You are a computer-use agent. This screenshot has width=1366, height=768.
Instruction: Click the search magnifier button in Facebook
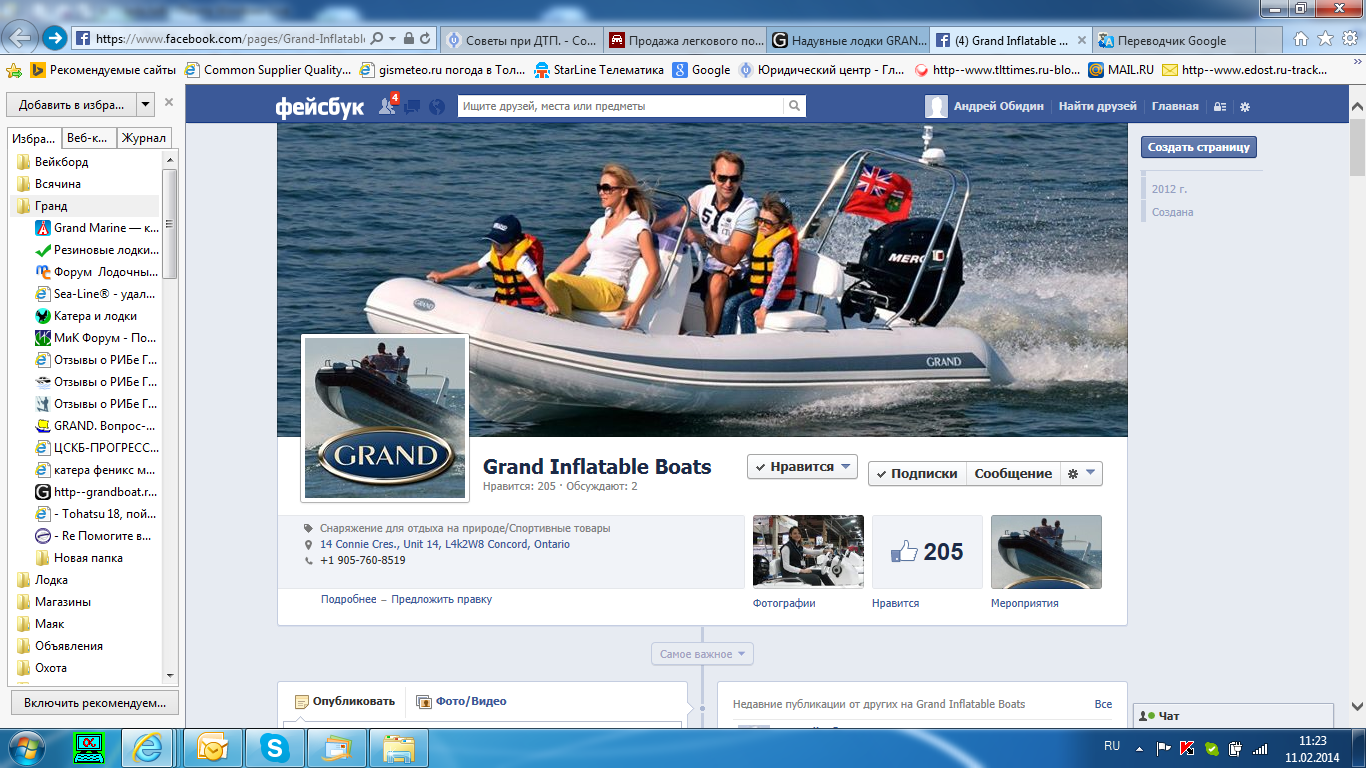tap(794, 106)
